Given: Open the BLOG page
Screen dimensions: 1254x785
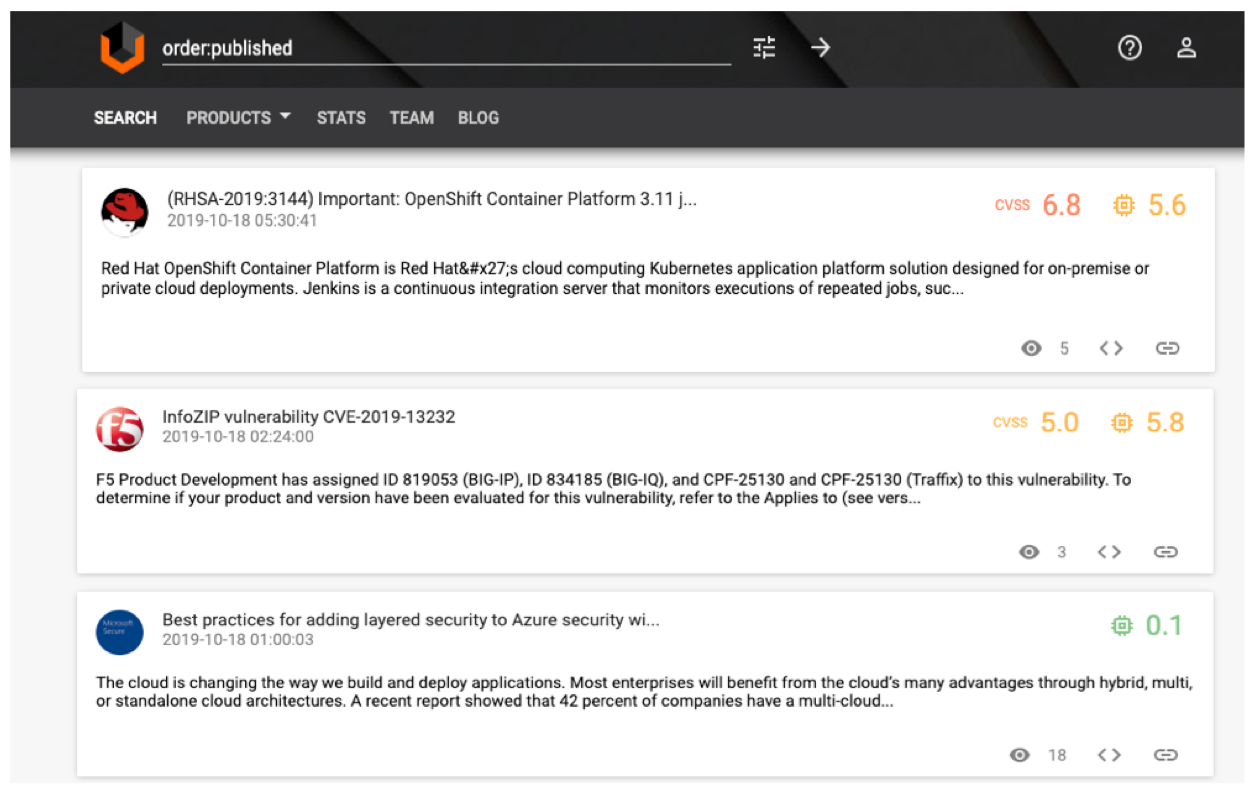Looking at the screenshot, I should coord(478,117).
